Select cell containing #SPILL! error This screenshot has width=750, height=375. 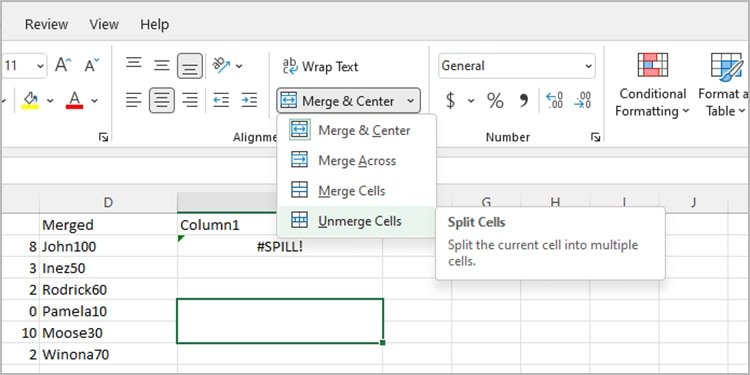pos(280,247)
